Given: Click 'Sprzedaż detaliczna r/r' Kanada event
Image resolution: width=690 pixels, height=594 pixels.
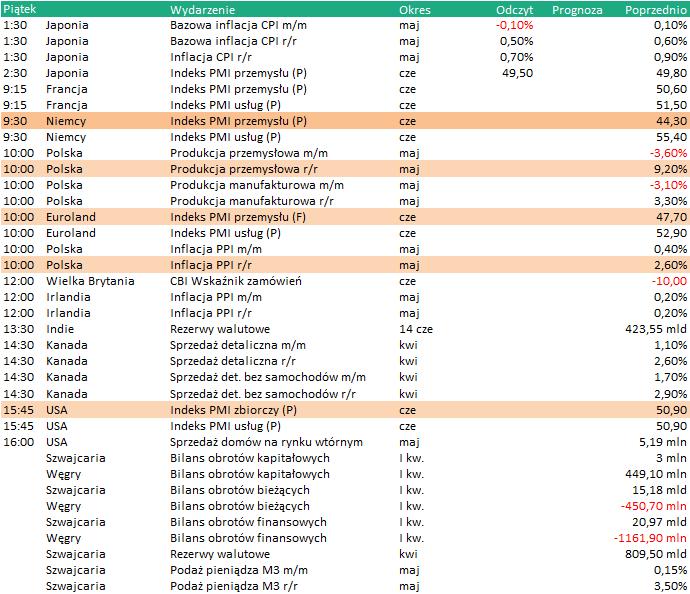Looking at the screenshot, I should (233, 361).
